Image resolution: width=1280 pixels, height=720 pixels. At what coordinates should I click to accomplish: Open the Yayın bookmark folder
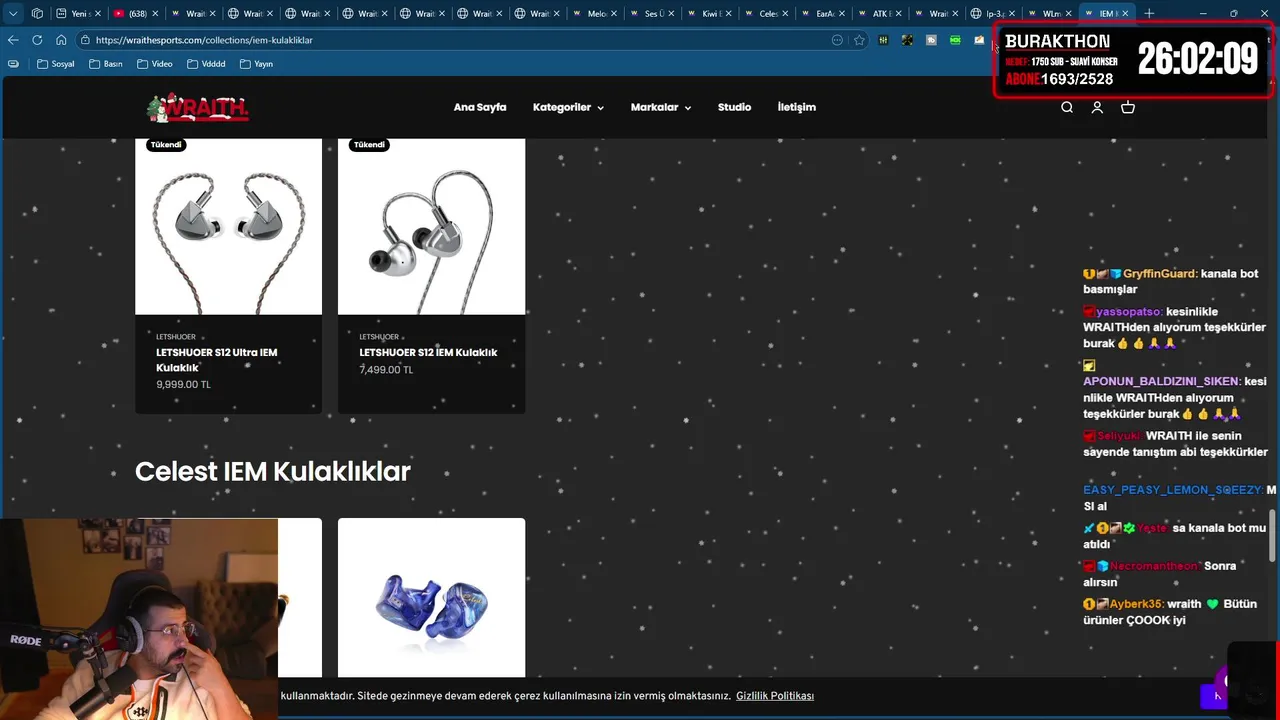256,64
